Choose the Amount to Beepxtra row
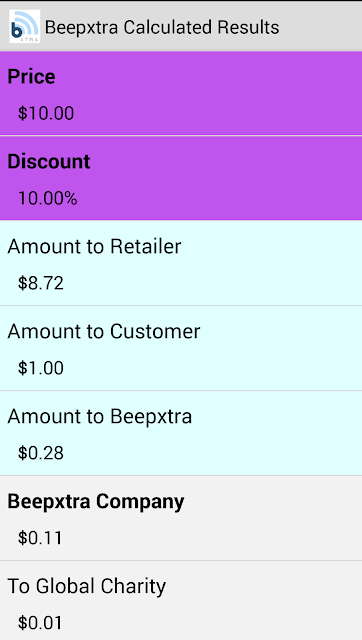The height and width of the screenshot is (640, 362). tap(181, 433)
